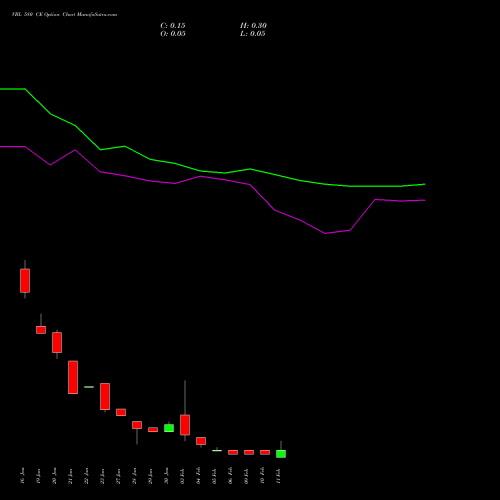This screenshot has height=500, width=500.
Task: Click the chart title text at top left
Action: pyautogui.click(x=64, y=15)
